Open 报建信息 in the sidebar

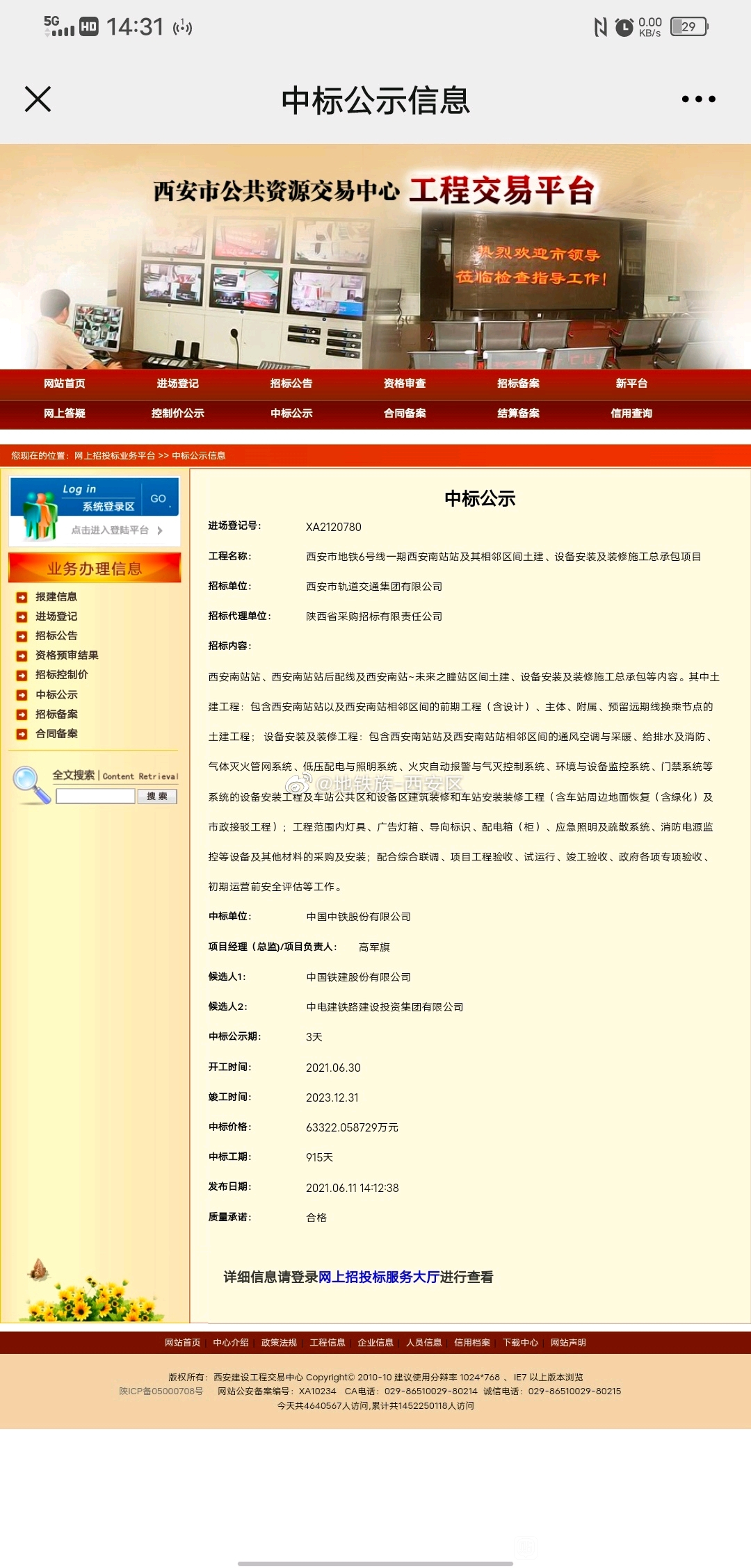56,597
